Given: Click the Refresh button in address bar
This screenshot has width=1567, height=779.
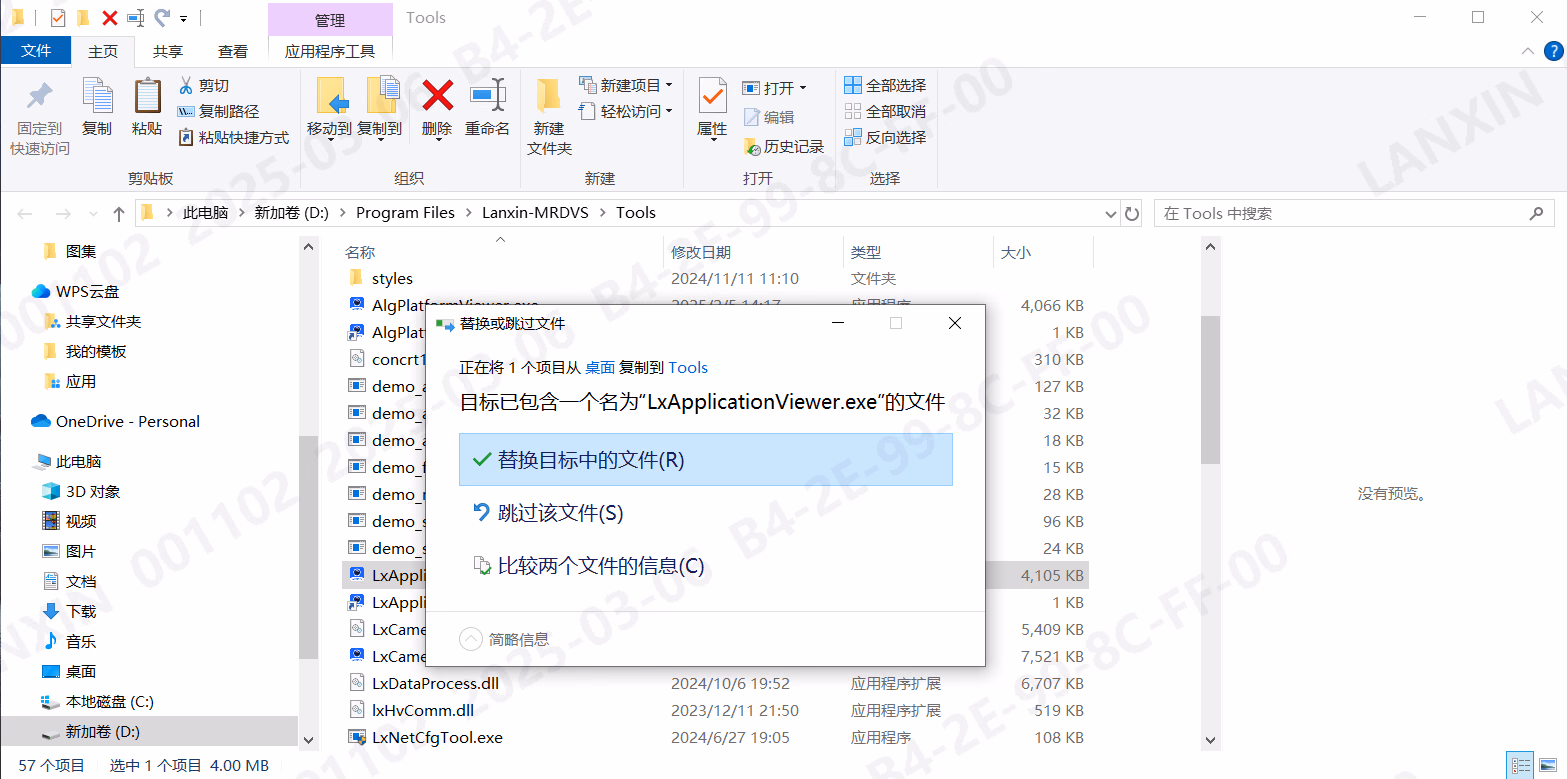Looking at the screenshot, I should (1132, 213).
